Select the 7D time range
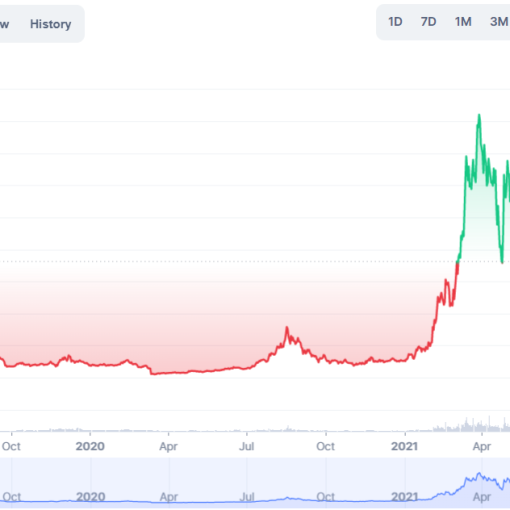Viewport: 510px width, 510px height. (429, 22)
